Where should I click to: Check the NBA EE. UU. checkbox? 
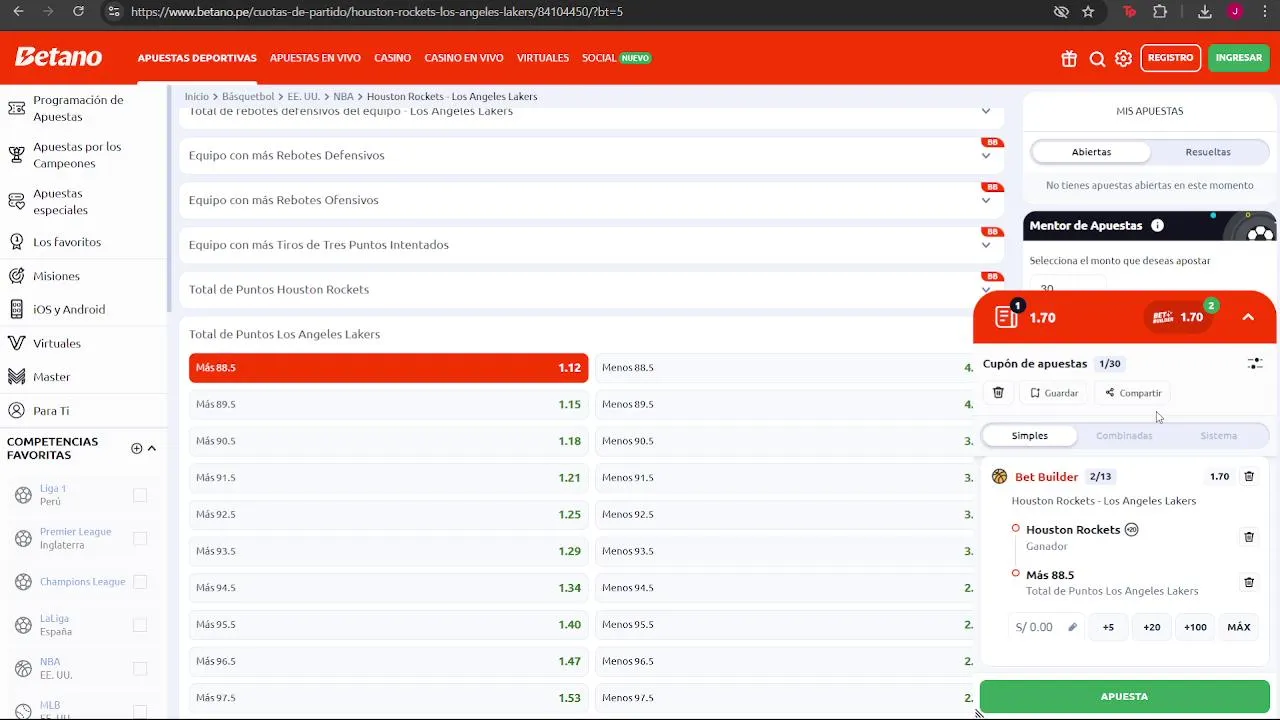[x=140, y=668]
